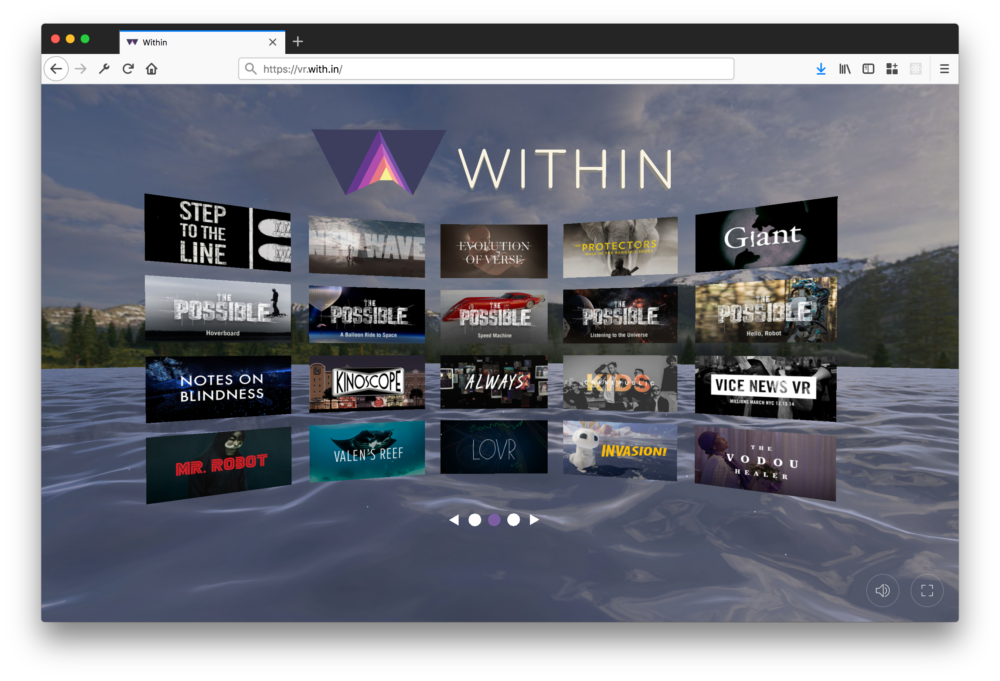Screen dimensions: 1000x681
Task: Go forward to the next page
Action: tap(80, 69)
